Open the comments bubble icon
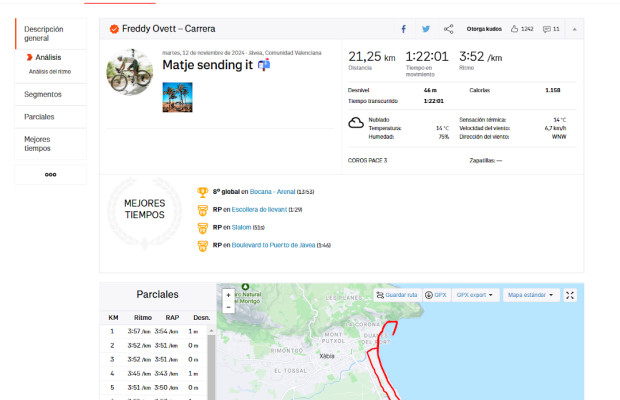620x400 pixels. click(x=547, y=29)
